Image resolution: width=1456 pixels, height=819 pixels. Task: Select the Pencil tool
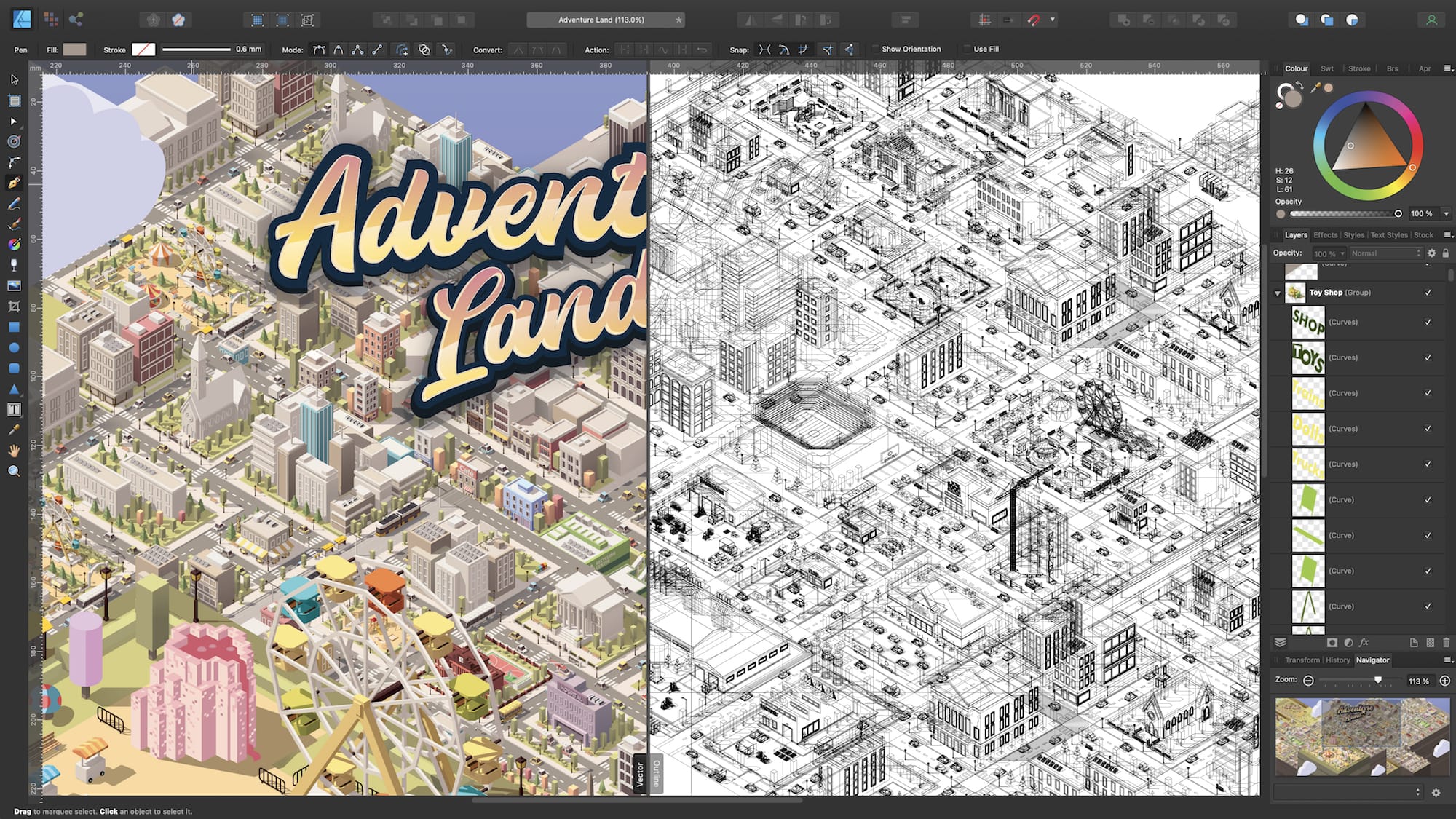[x=14, y=203]
